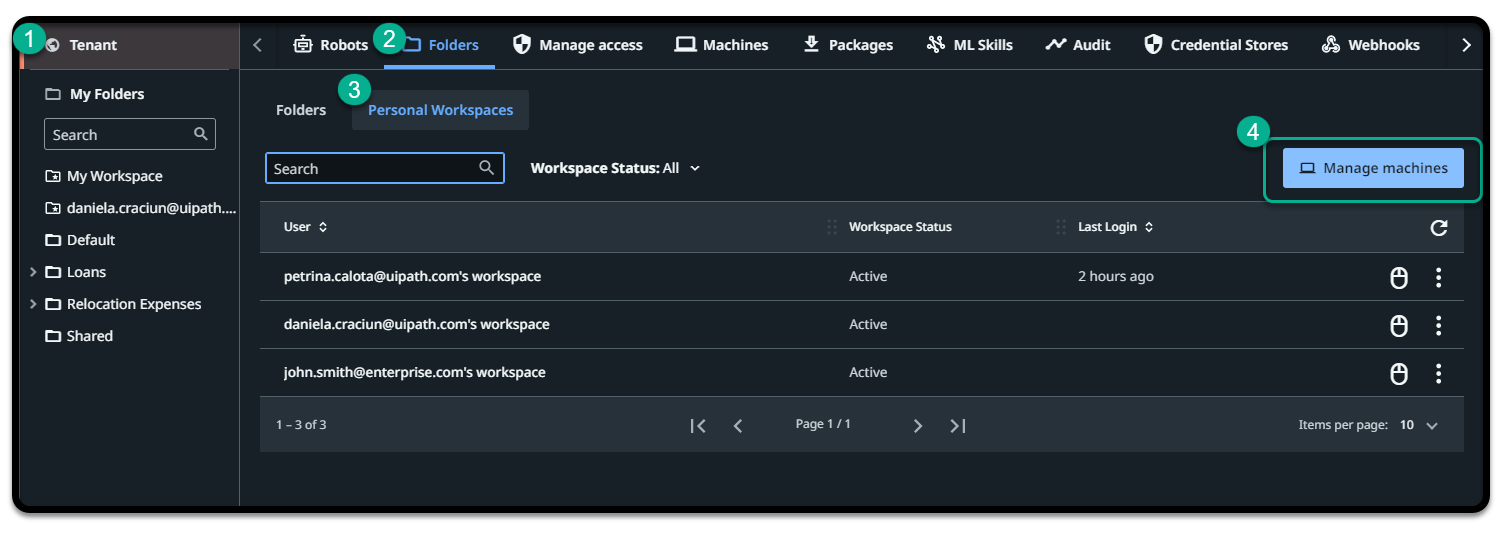Expand the Loans folder arrow
Viewport: 1511px width, 533px height.
click(x=33, y=272)
